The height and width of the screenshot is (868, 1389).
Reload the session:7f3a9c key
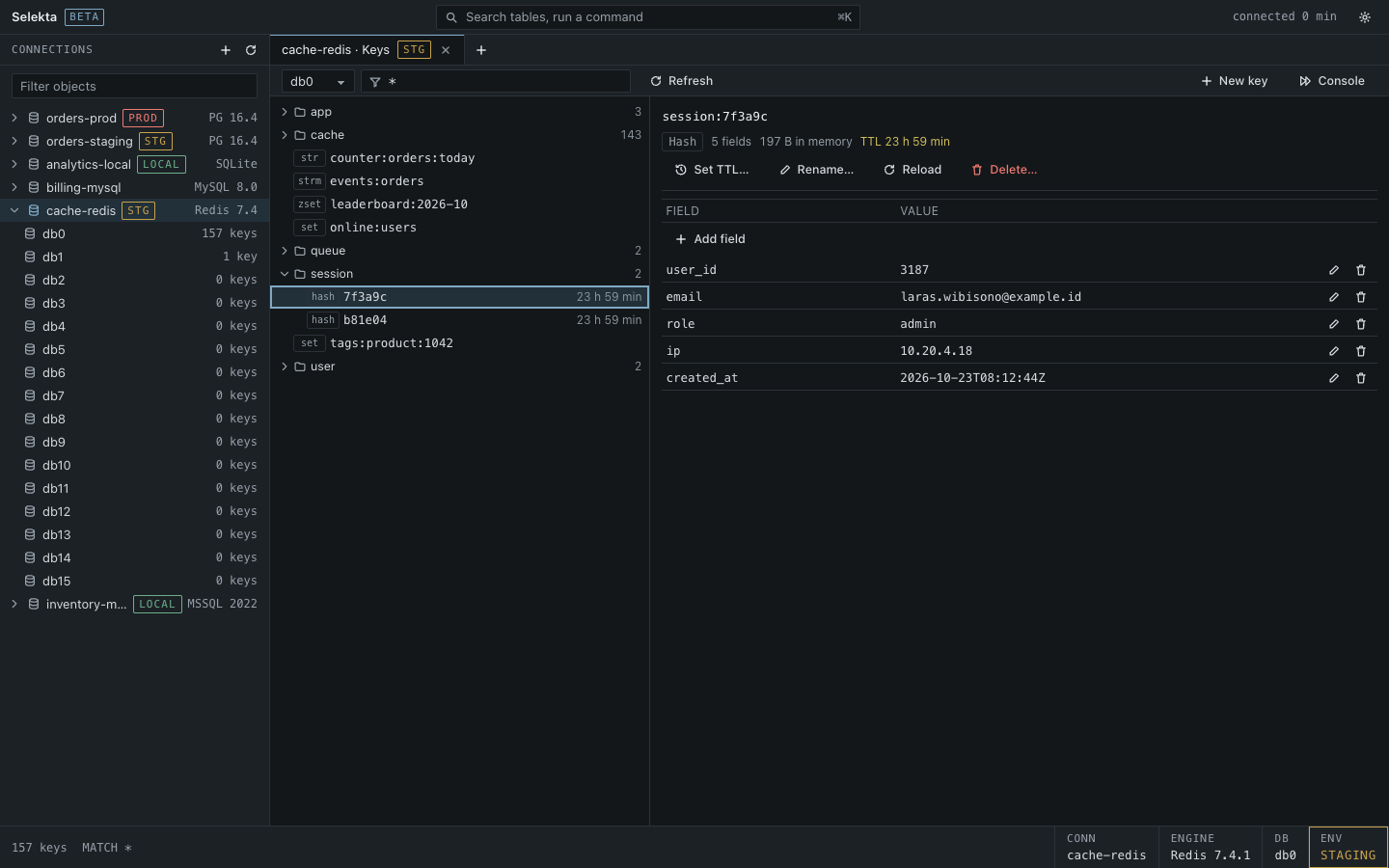coord(912,170)
